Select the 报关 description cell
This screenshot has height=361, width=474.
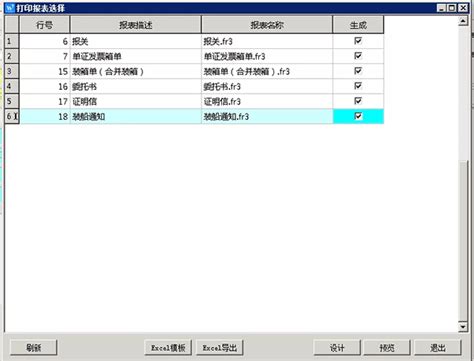pos(136,41)
